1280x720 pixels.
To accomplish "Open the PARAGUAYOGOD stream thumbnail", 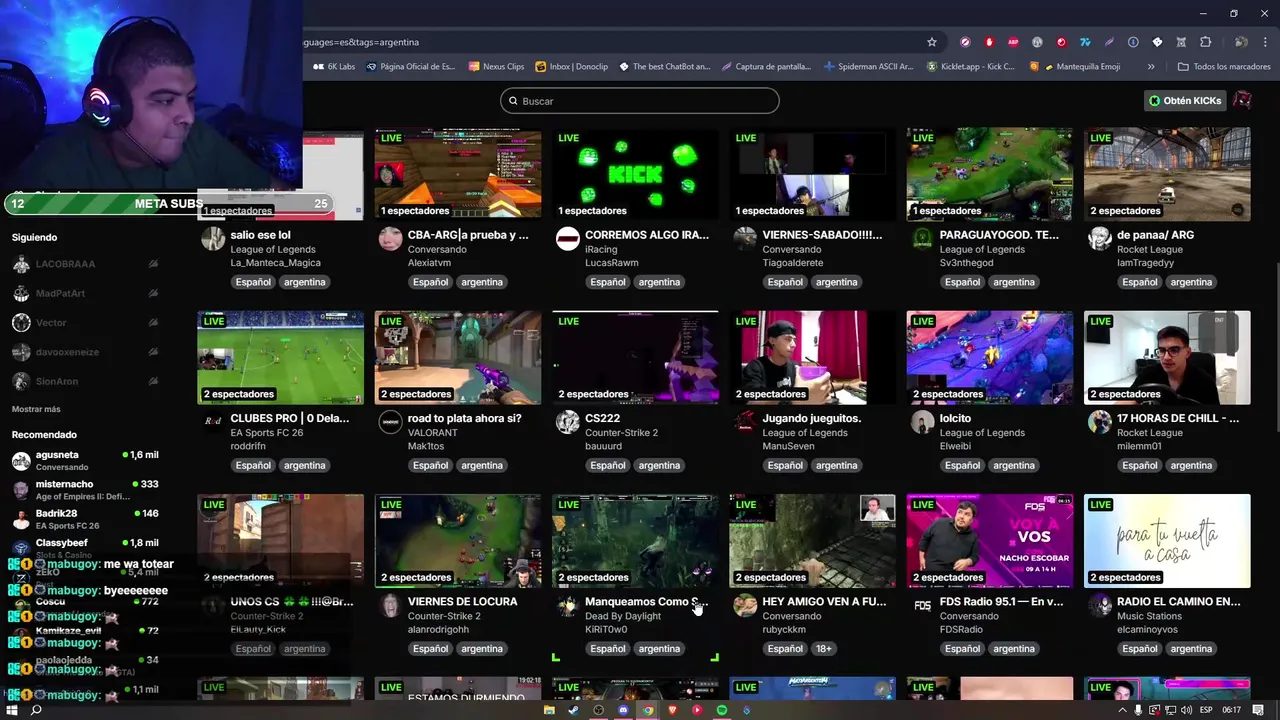I will click(990, 173).
